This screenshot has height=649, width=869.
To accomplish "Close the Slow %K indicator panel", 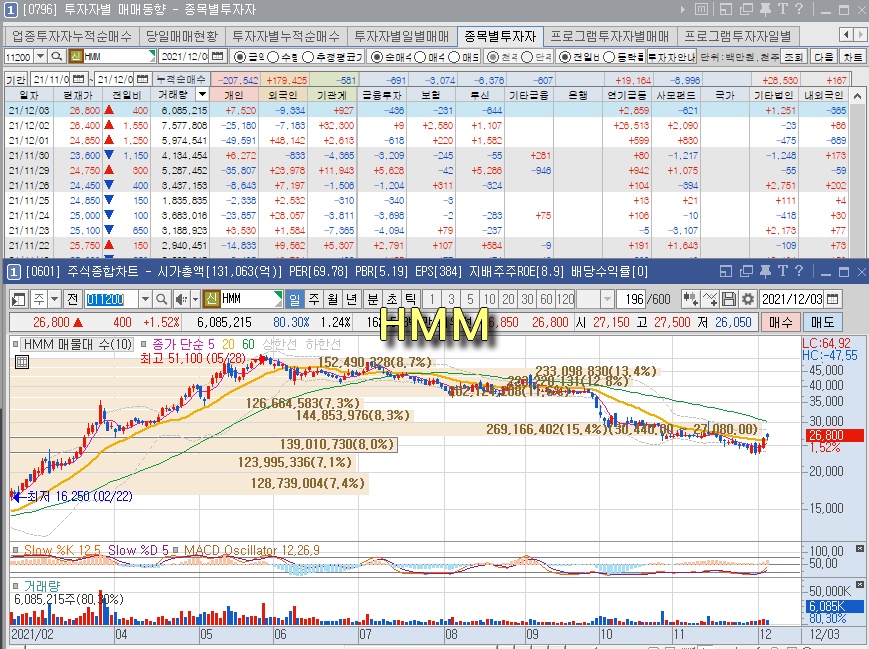I will [x=859, y=549].
